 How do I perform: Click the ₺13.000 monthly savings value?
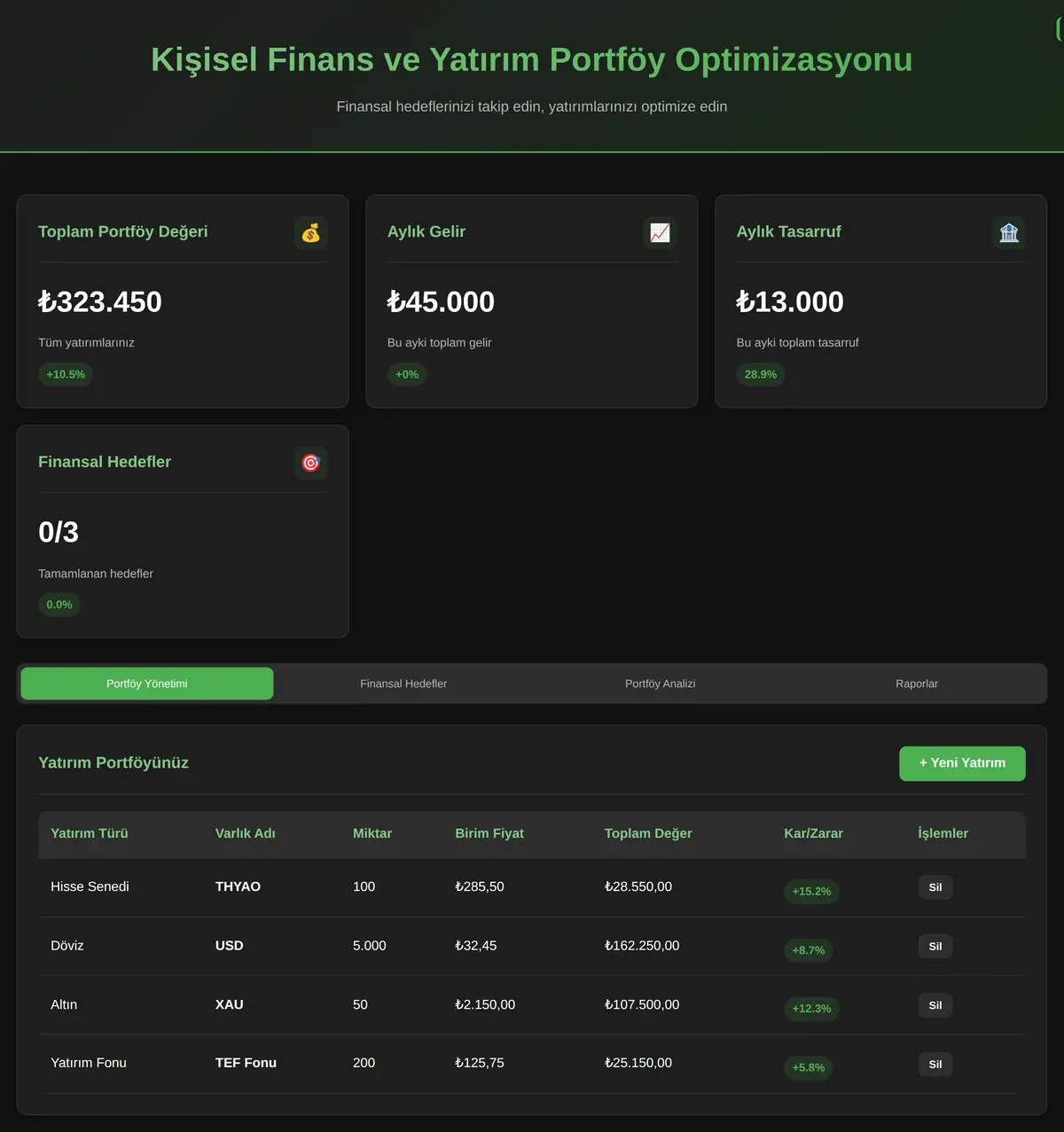[x=790, y=301]
